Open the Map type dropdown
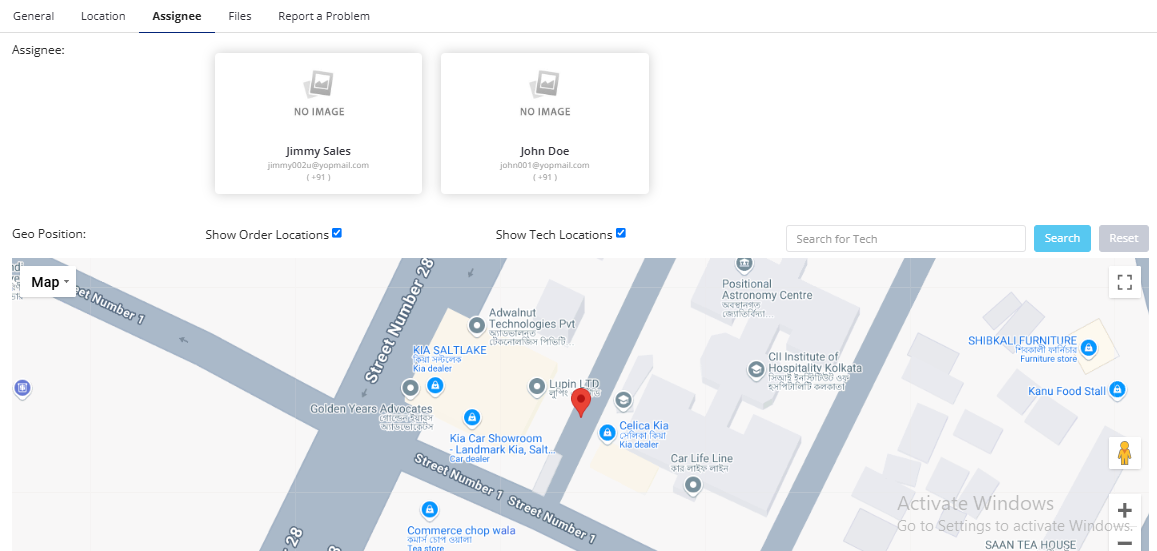Screen dimensions: 1157x551 [x=49, y=282]
